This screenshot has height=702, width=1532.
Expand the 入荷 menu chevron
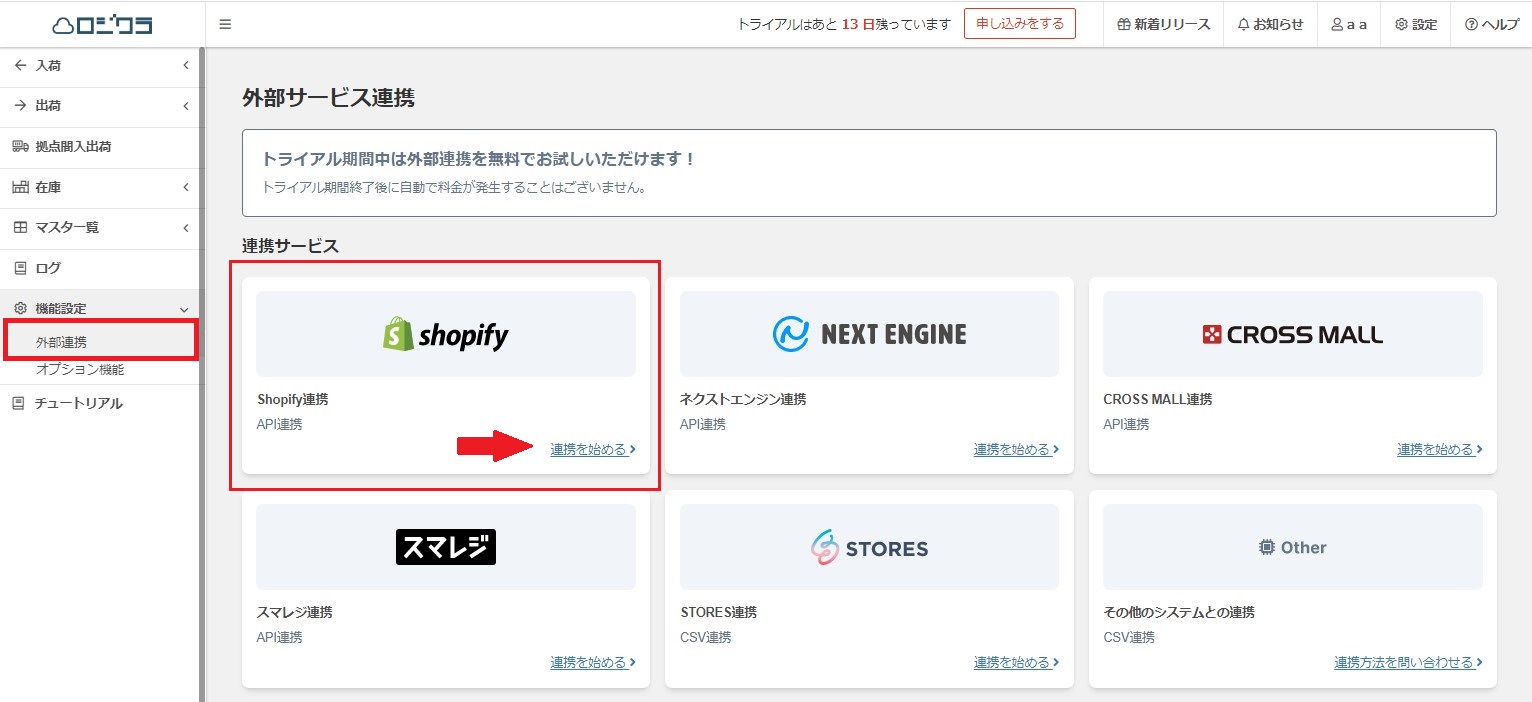[x=185, y=66]
